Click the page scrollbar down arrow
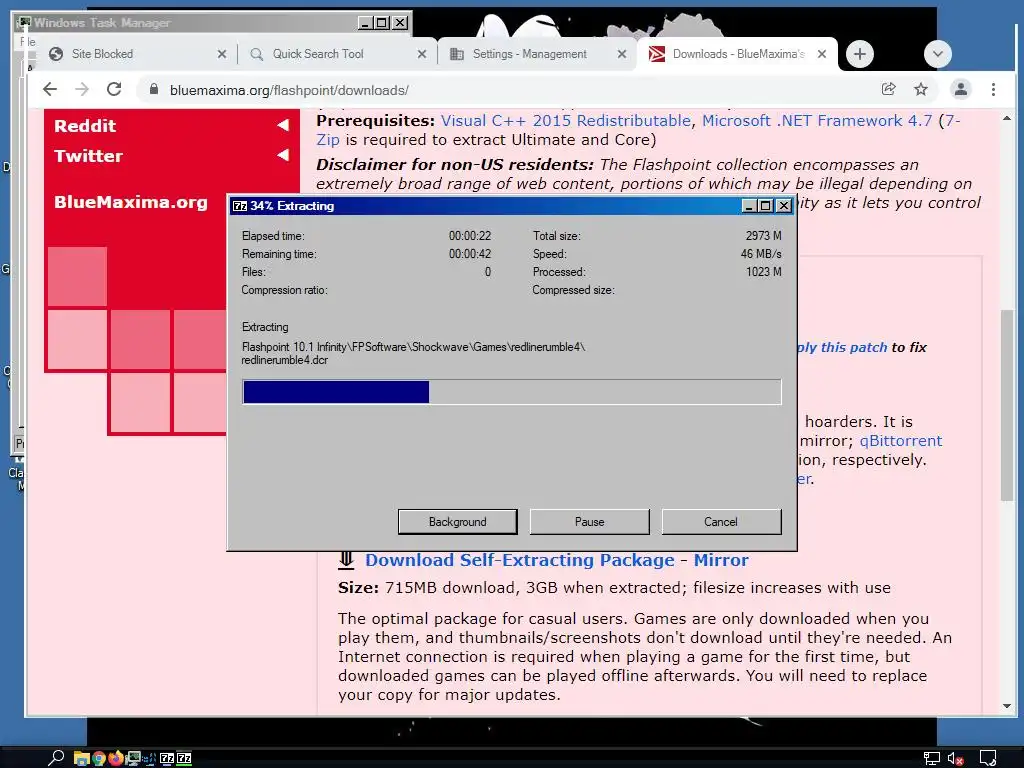This screenshot has width=1024, height=768. click(x=1006, y=705)
